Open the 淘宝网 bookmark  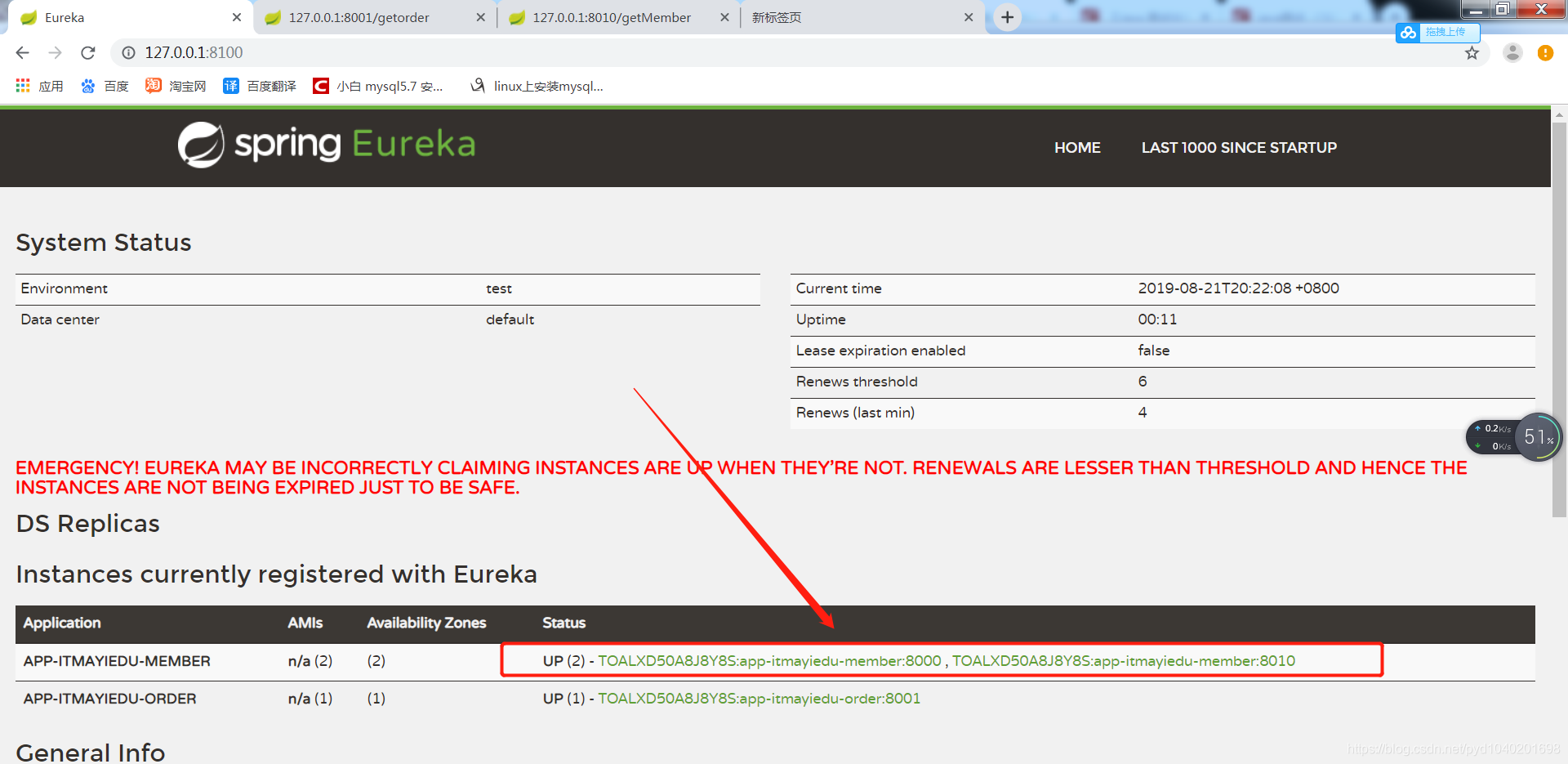pos(175,86)
